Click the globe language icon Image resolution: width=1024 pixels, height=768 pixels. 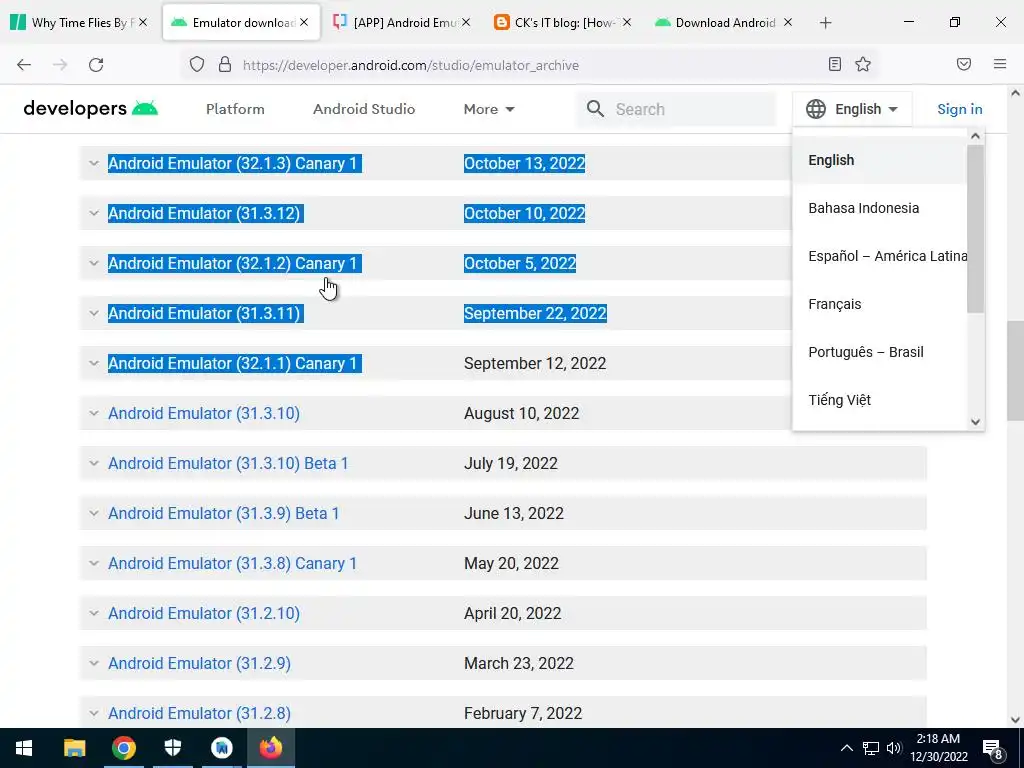[x=816, y=109]
